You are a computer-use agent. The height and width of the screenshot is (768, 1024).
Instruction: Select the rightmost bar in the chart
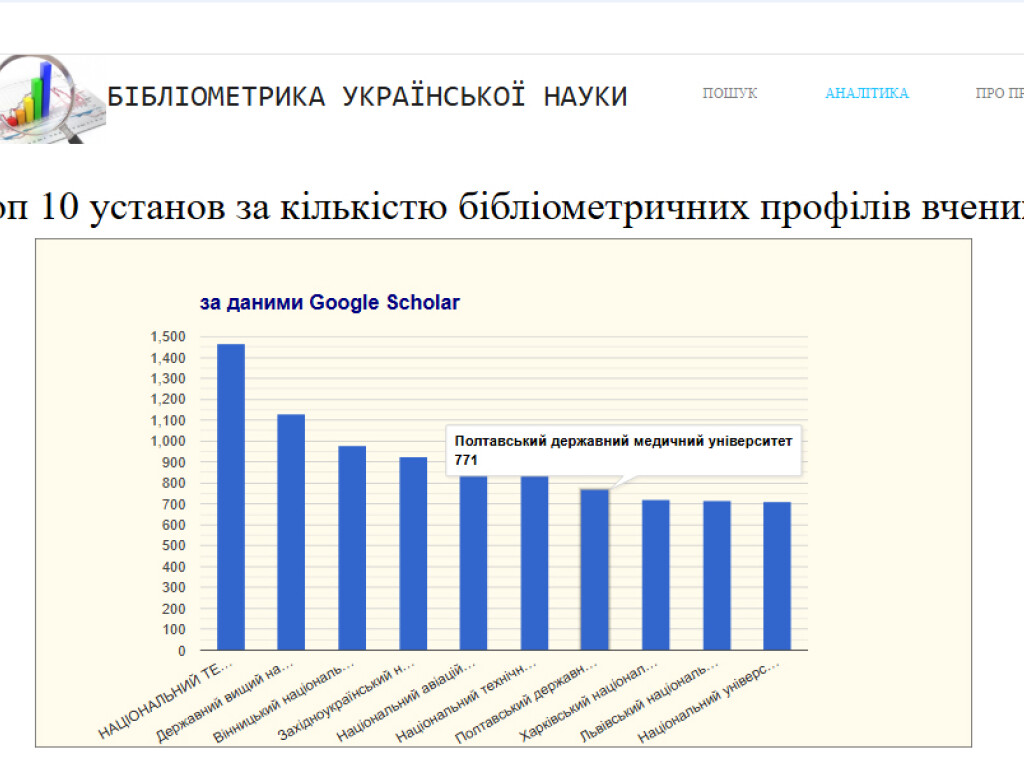coord(778,575)
